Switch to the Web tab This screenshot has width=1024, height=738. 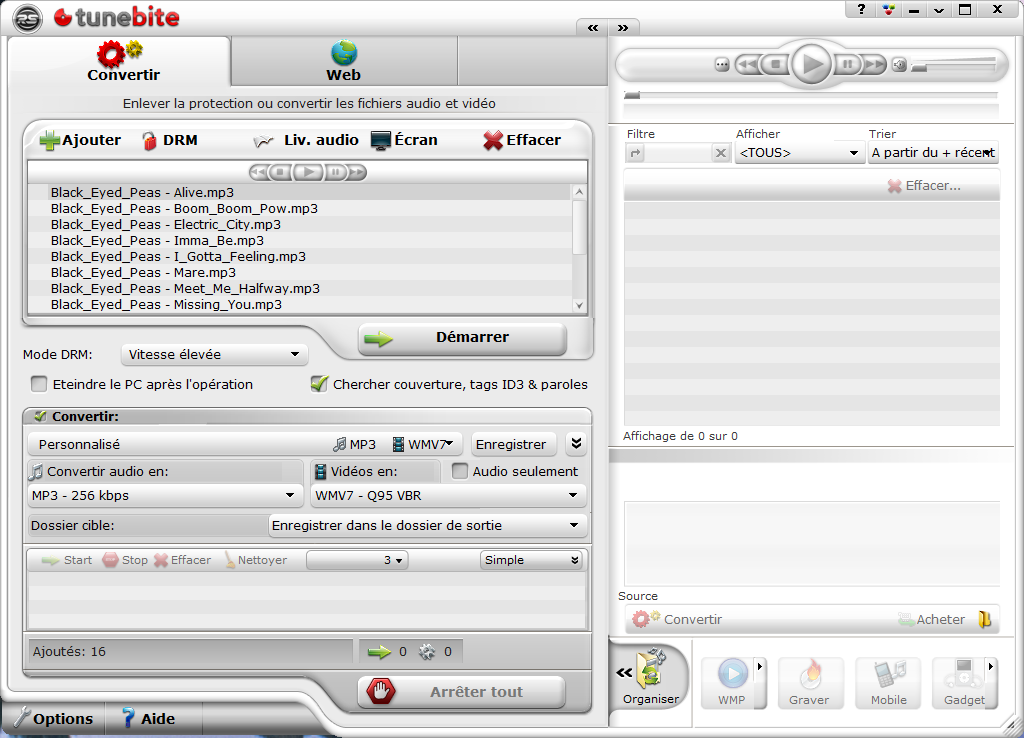344,61
